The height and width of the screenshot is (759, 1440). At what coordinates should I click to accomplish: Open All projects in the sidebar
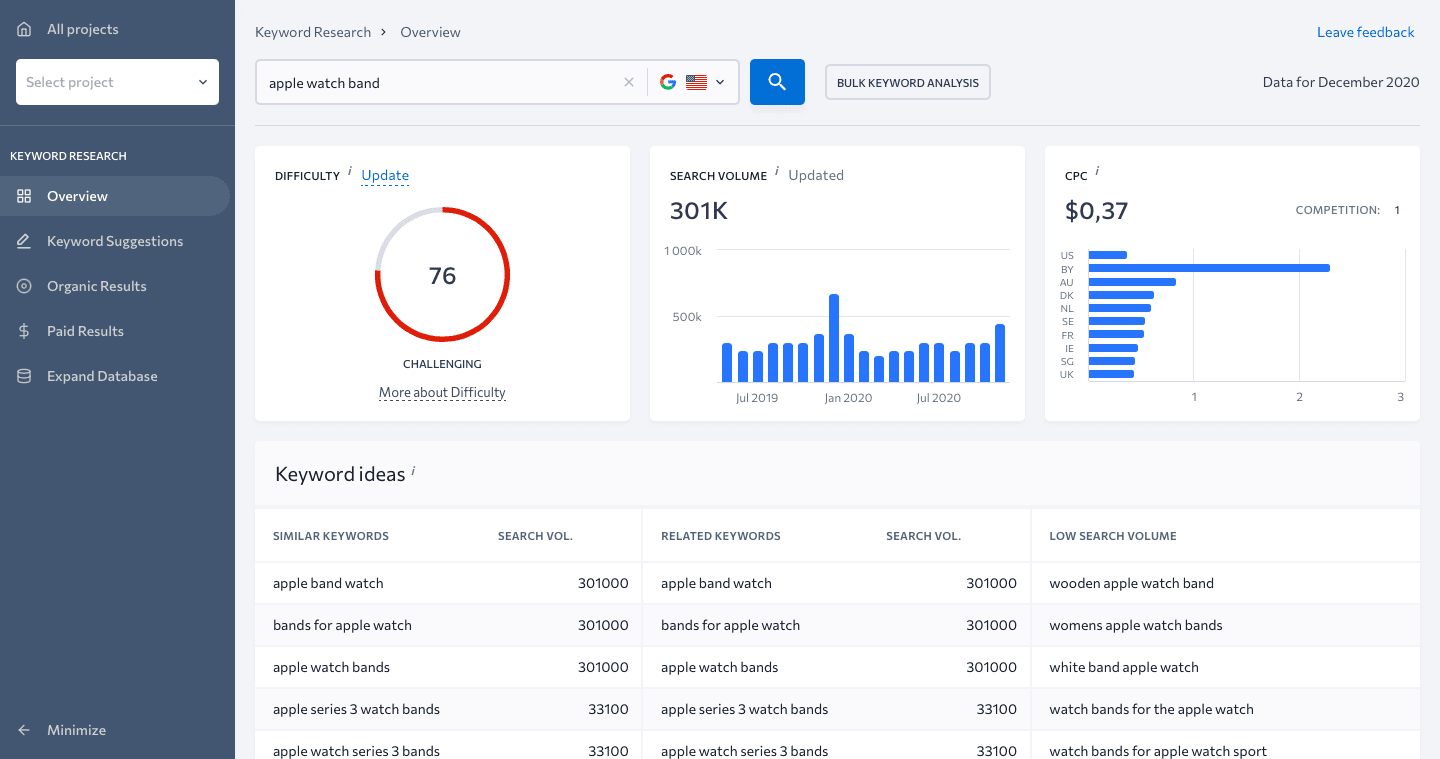(x=82, y=29)
